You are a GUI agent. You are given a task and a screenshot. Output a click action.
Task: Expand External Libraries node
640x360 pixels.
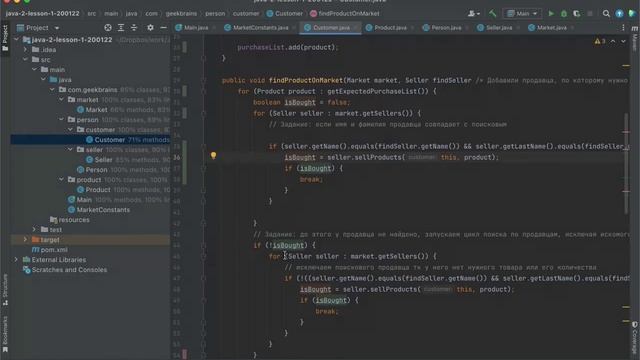(x=16, y=260)
